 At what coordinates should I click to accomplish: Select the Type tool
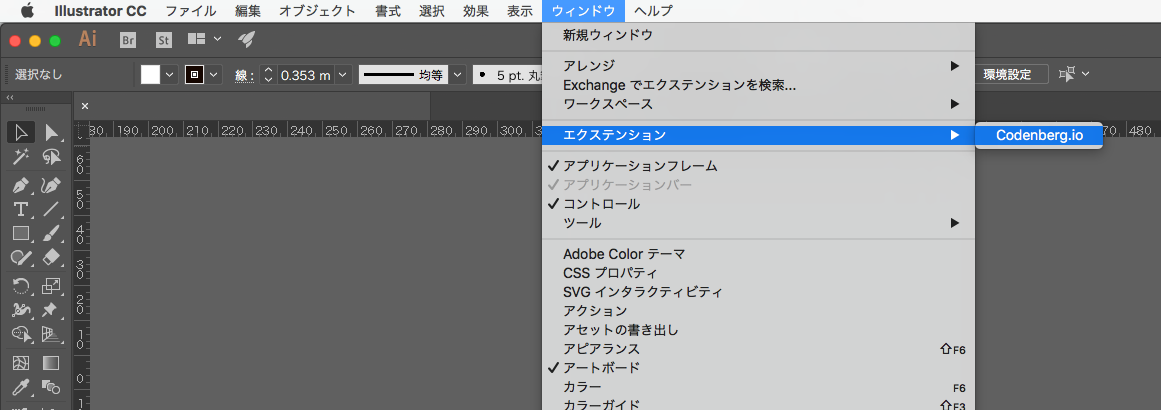(x=20, y=209)
